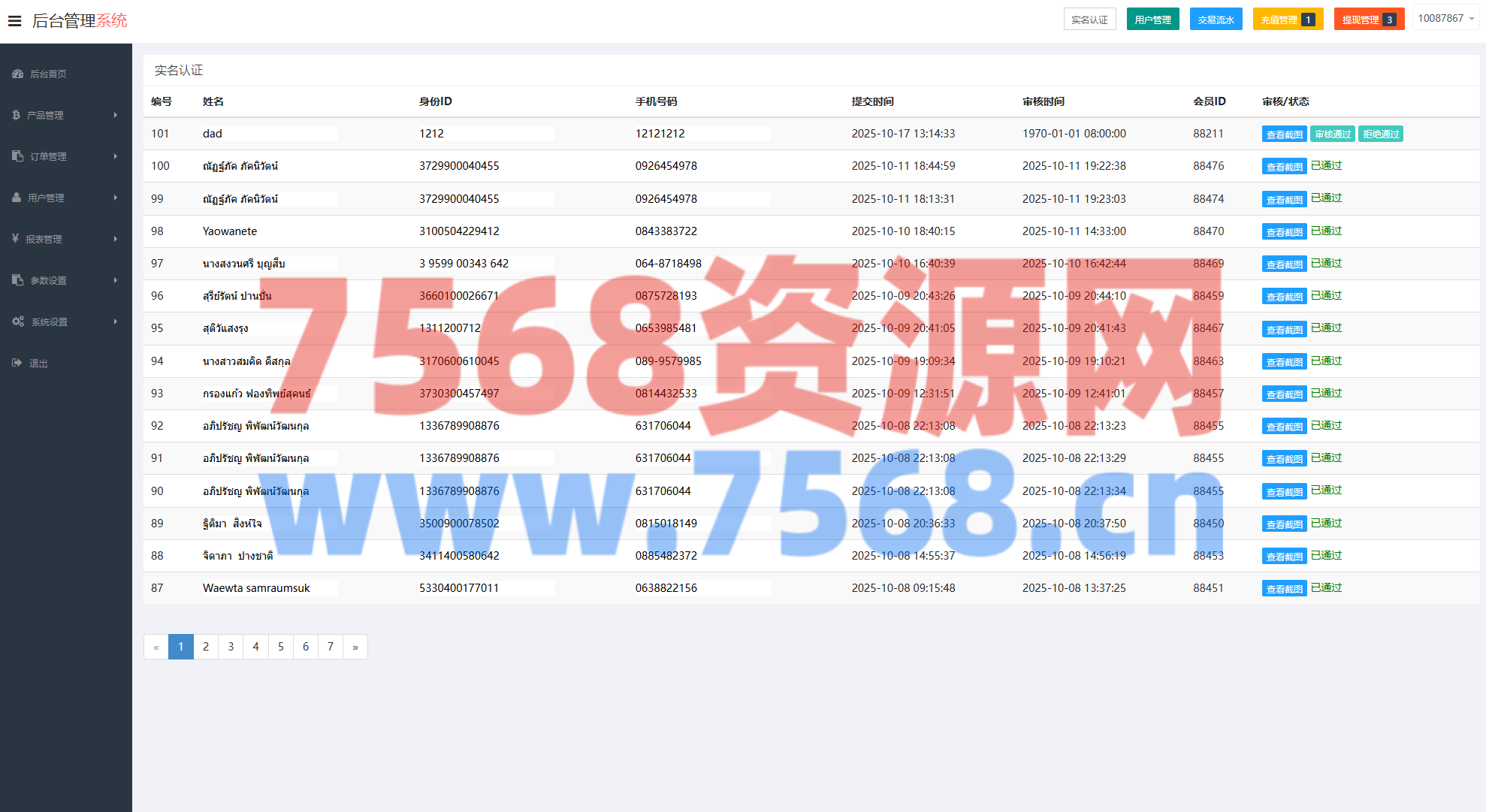Expand the 订单管理 submenu arrow
This screenshot has width=1486, height=812.
pyautogui.click(x=115, y=156)
